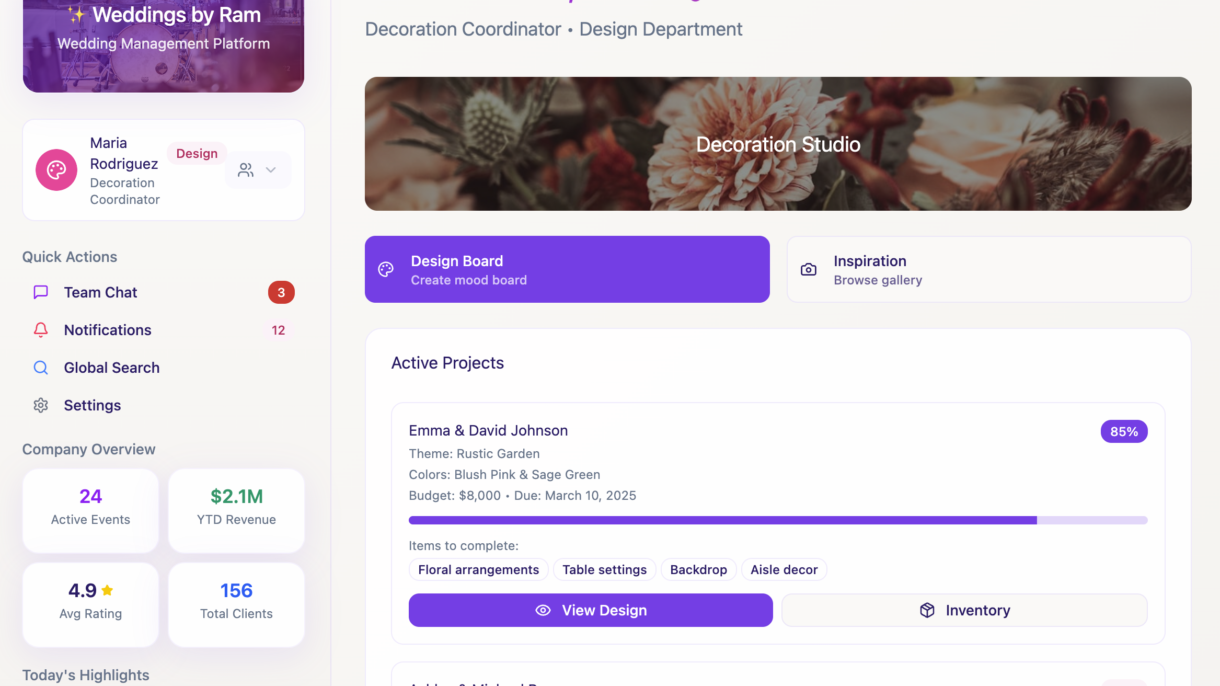Click the box icon beside Inventory
Viewport: 1220px width, 686px height.
pos(927,610)
